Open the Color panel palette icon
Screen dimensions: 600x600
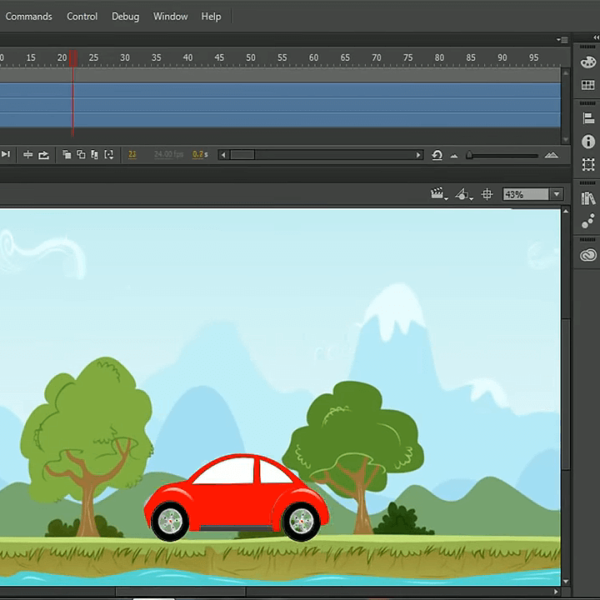pos(588,62)
